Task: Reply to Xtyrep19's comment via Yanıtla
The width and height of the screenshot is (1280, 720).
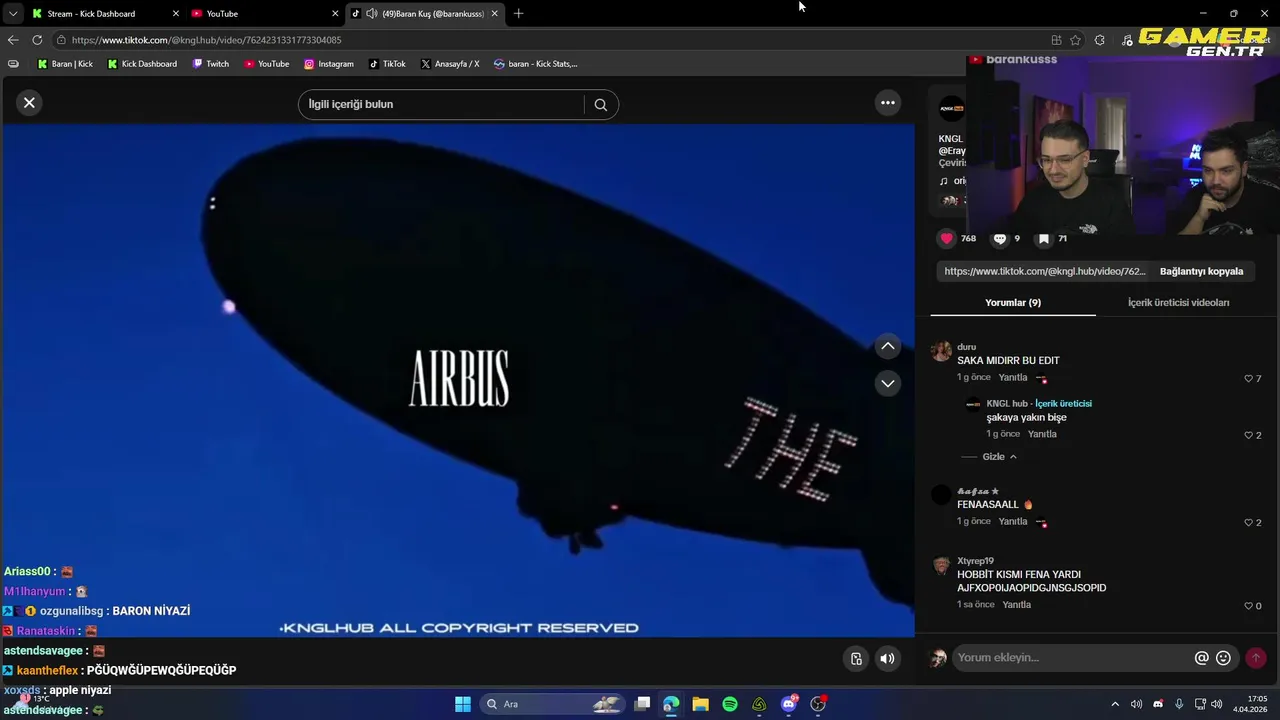Action: tap(1016, 604)
